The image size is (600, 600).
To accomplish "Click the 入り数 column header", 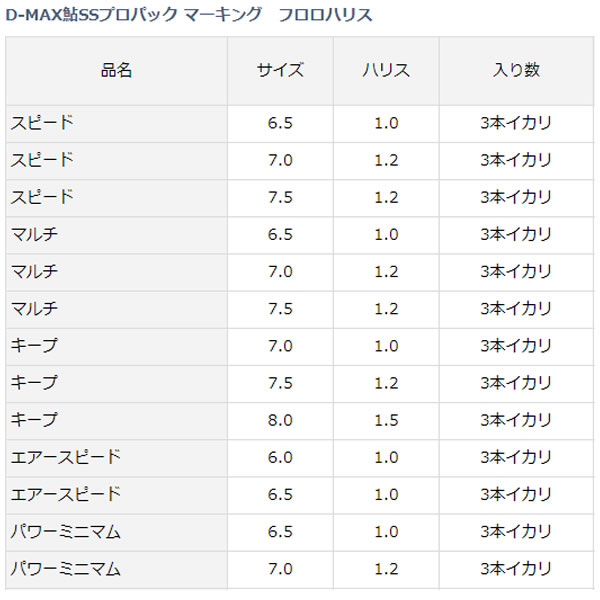I will coord(516,70).
